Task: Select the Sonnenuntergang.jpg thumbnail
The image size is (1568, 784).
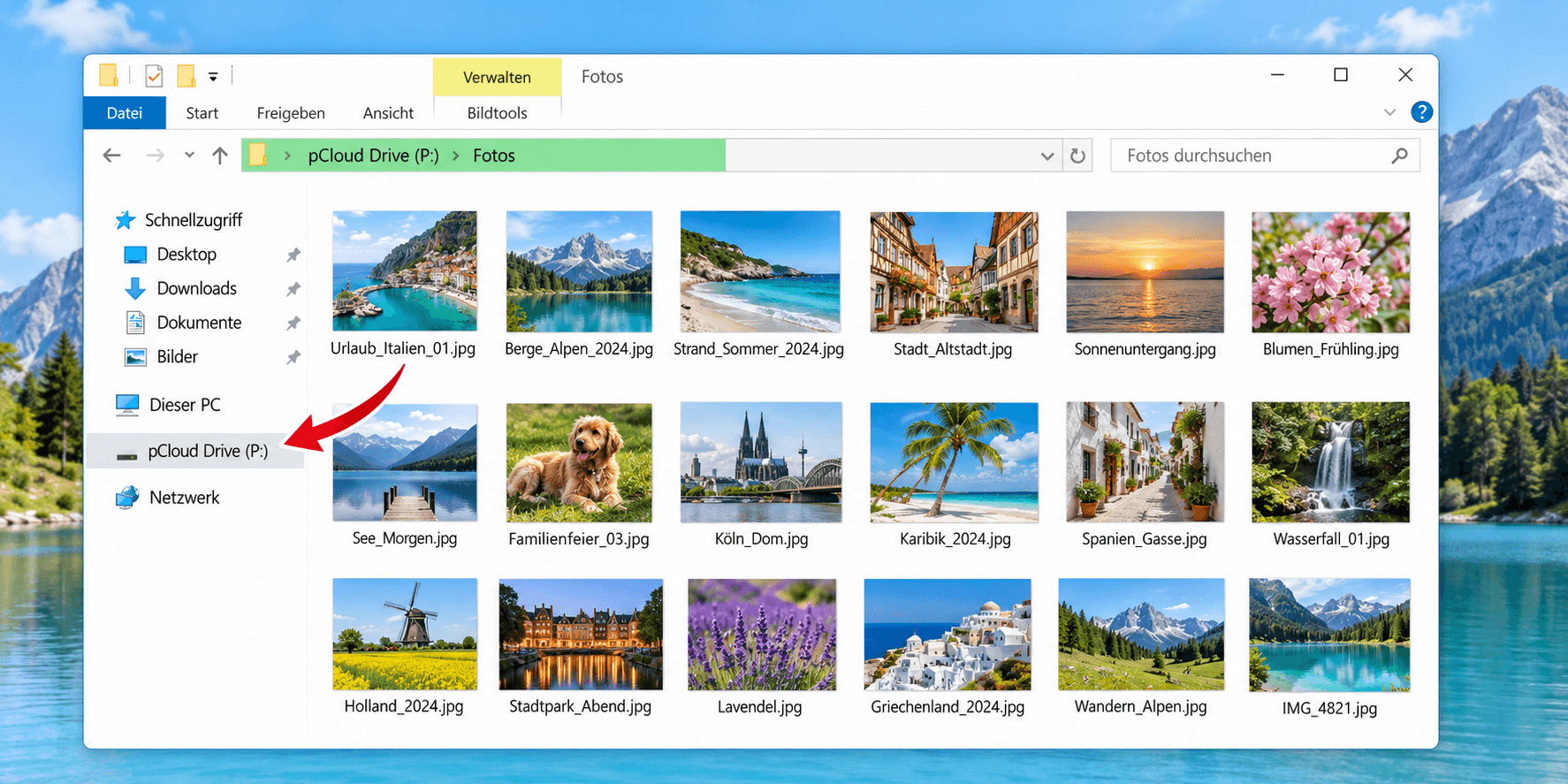Action: pyautogui.click(x=1145, y=271)
